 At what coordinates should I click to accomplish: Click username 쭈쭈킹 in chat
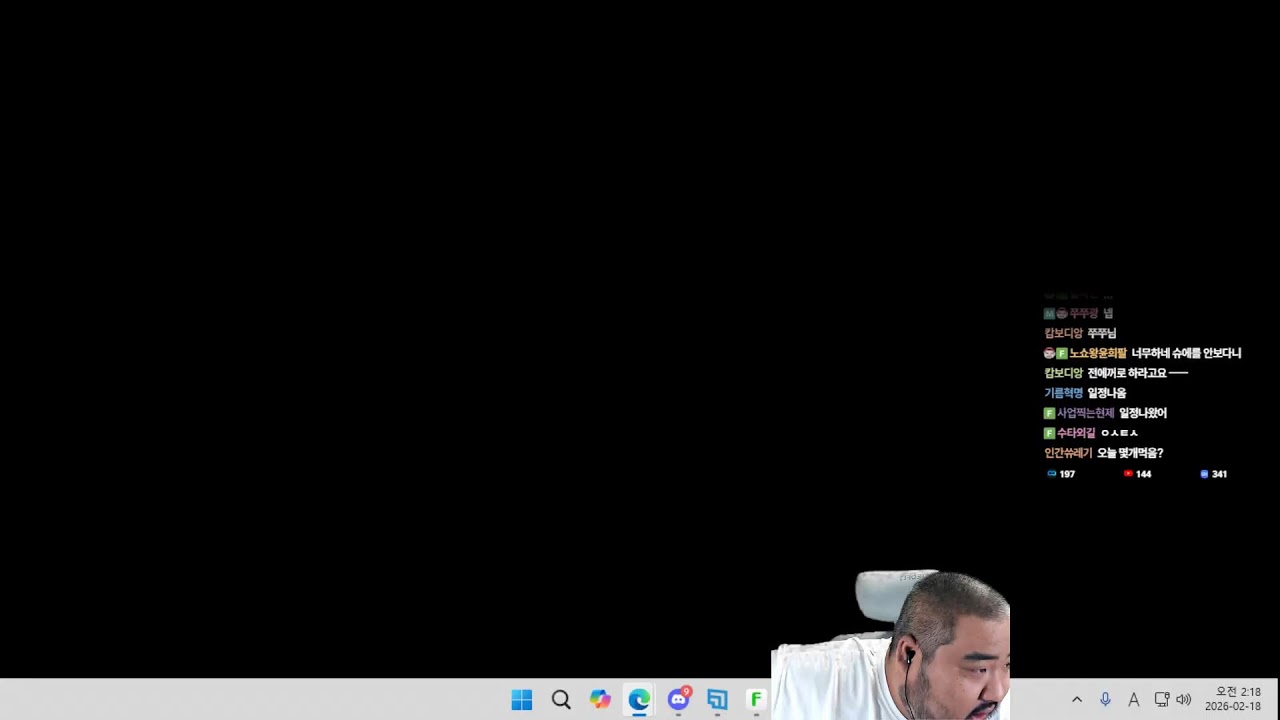[x=1083, y=313]
